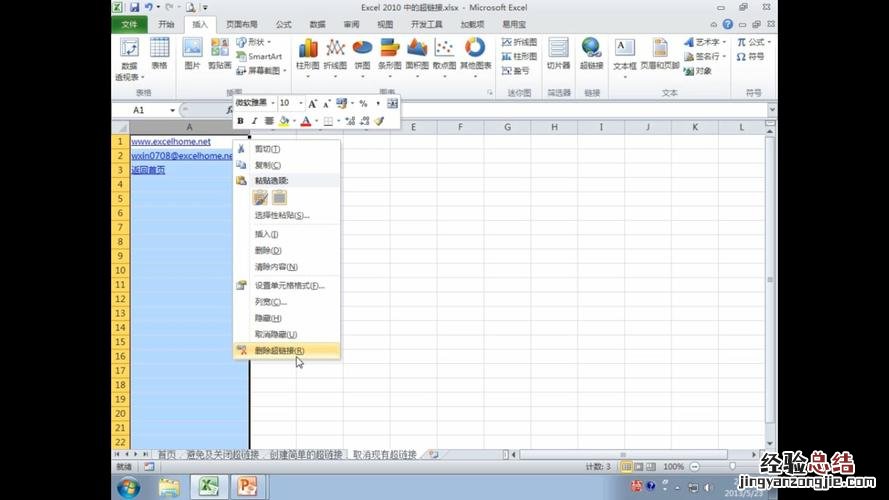Screen dimensions: 889x500
Task: Expand the Name Box dropdown
Action: [172, 110]
